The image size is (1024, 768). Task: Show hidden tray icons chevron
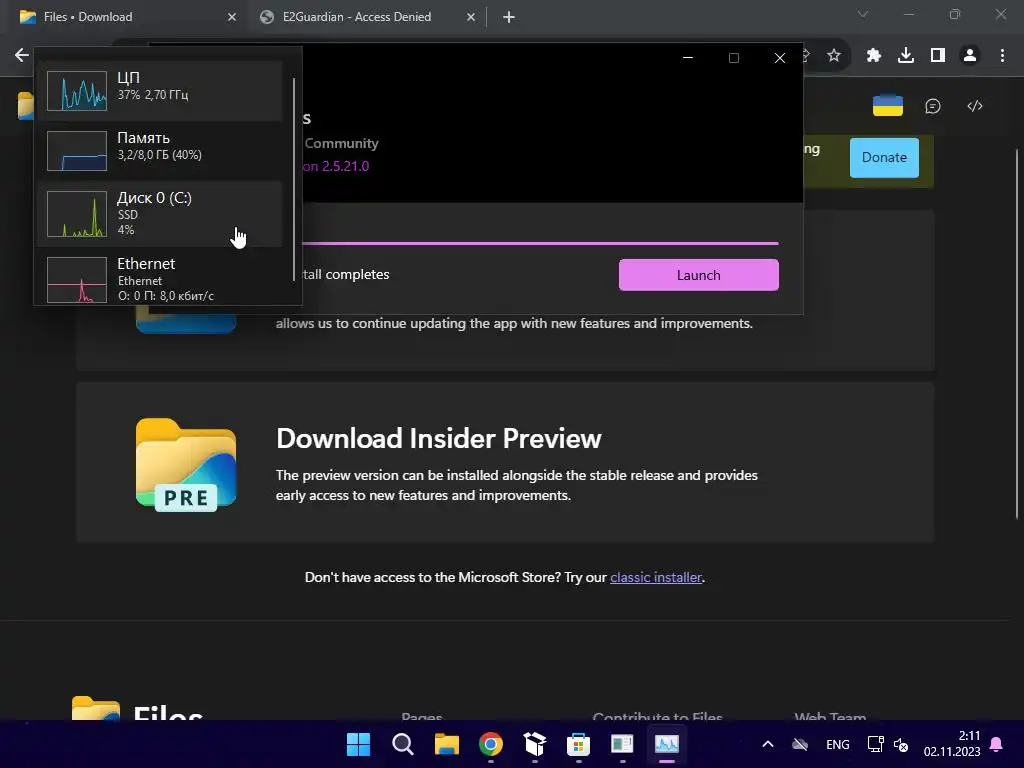768,744
